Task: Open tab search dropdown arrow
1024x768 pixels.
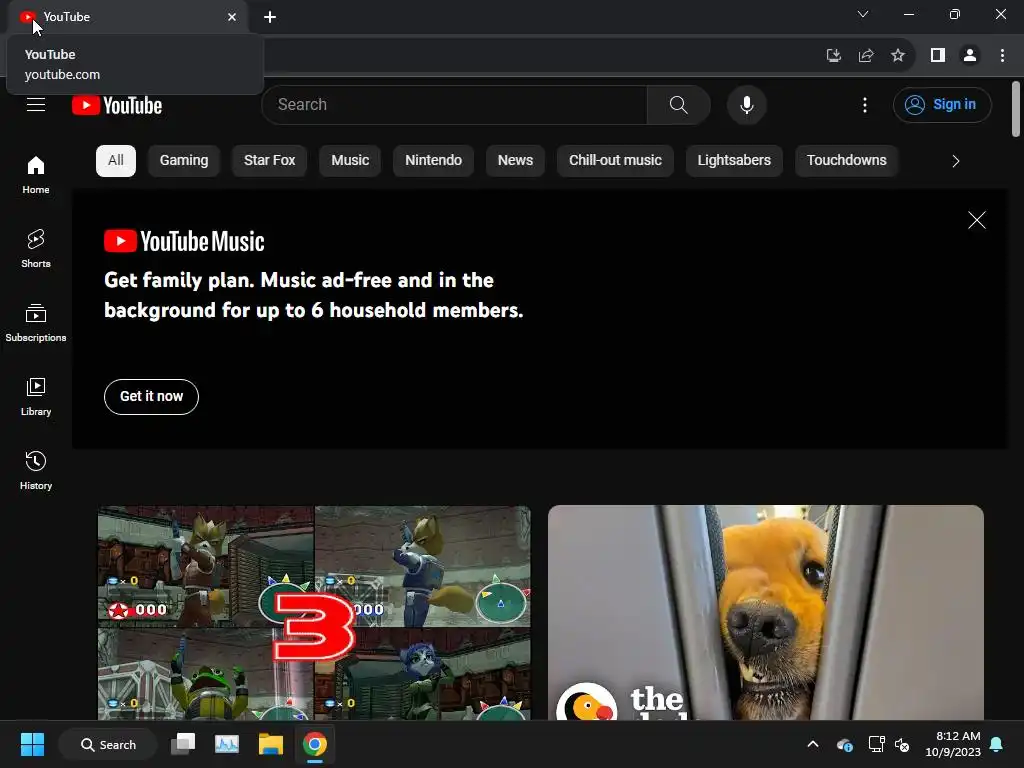Action: pyautogui.click(x=863, y=14)
